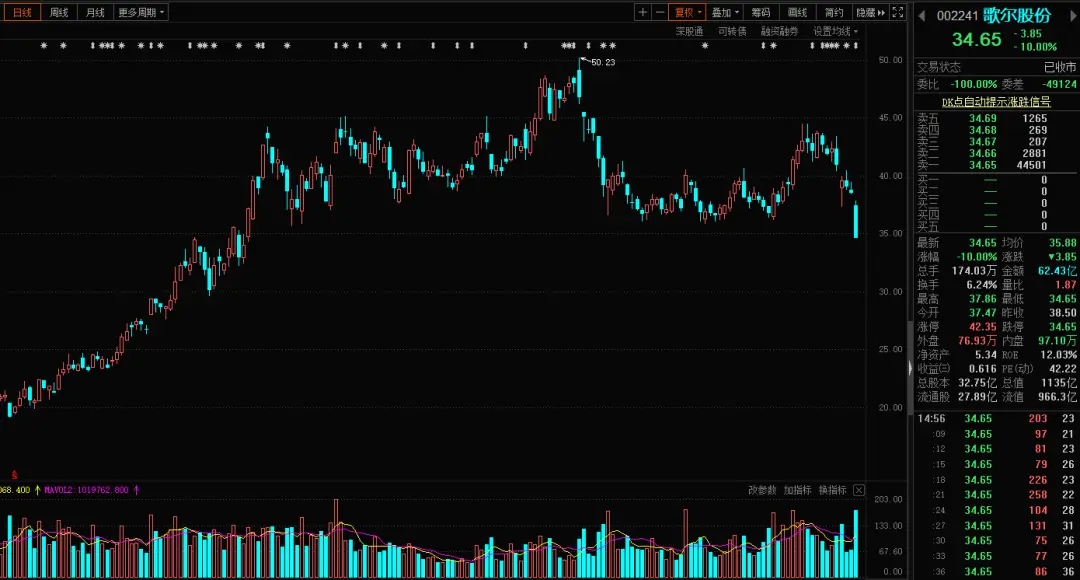The image size is (1080, 580).
Task: Open the 更多周期 dropdown
Action: pos(141,12)
